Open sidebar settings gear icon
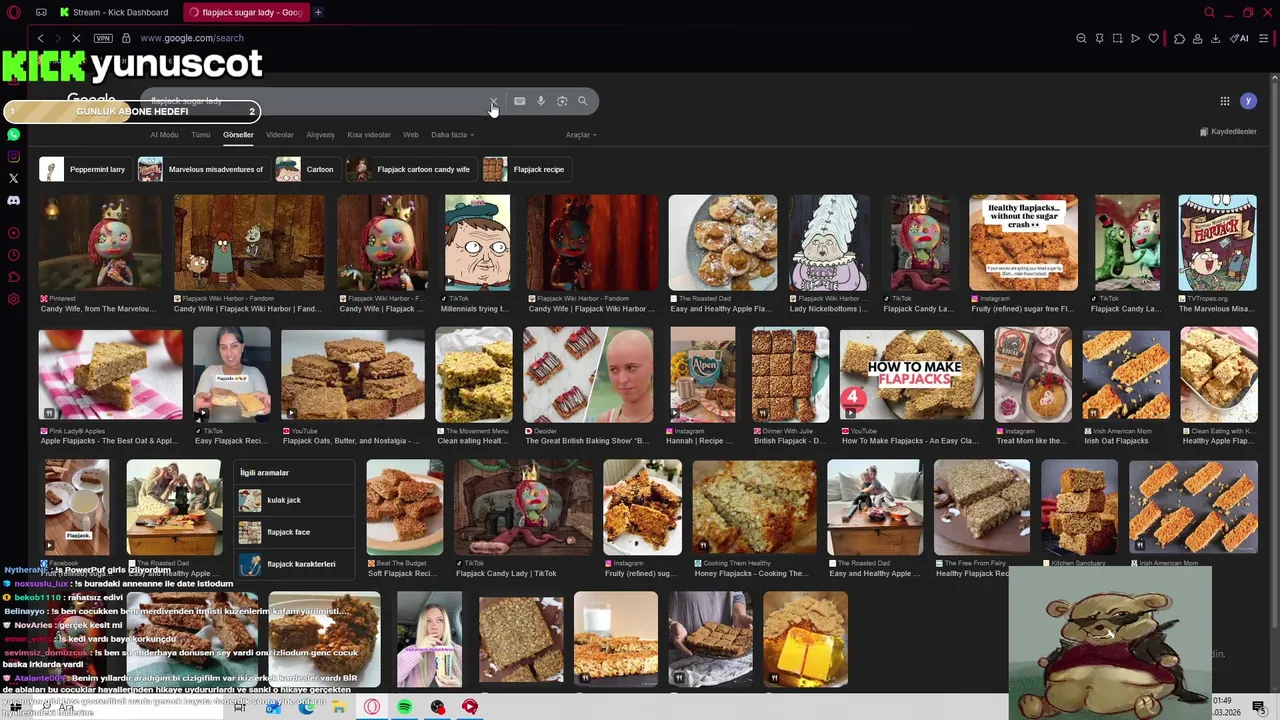1280x720 pixels. (13, 299)
